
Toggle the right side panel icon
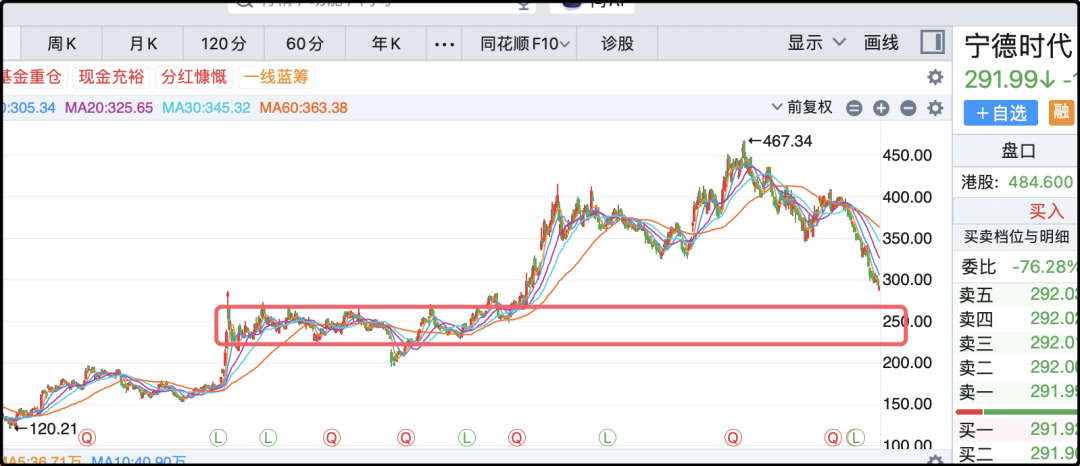pos(932,43)
